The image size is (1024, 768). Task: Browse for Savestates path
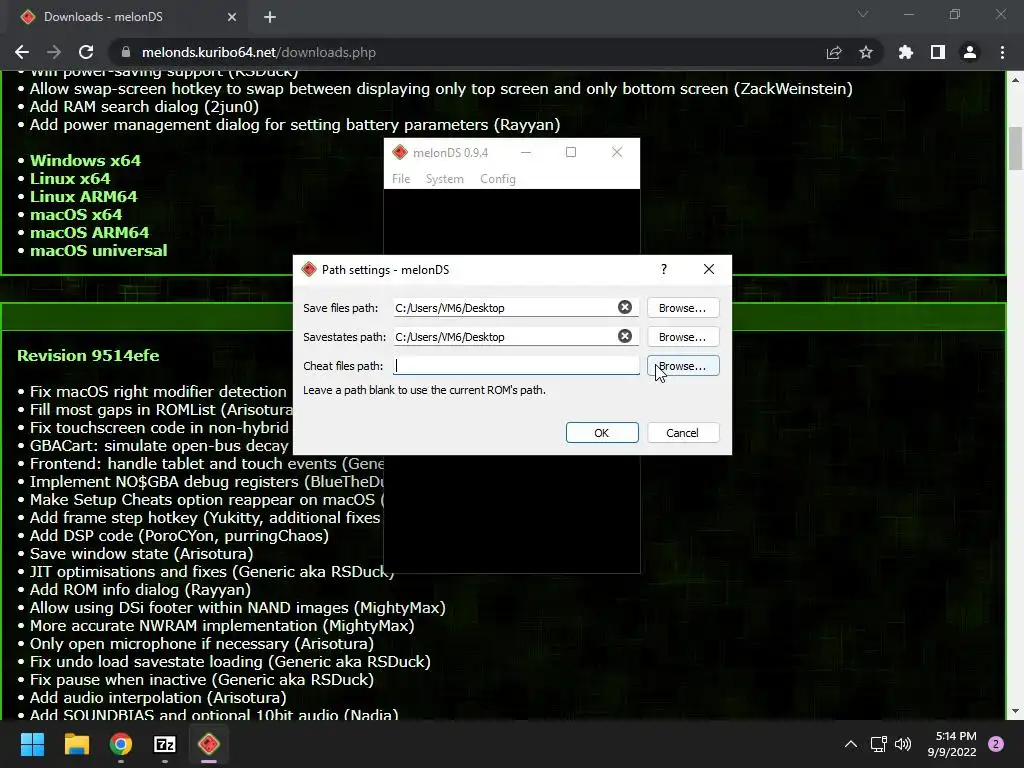click(683, 337)
